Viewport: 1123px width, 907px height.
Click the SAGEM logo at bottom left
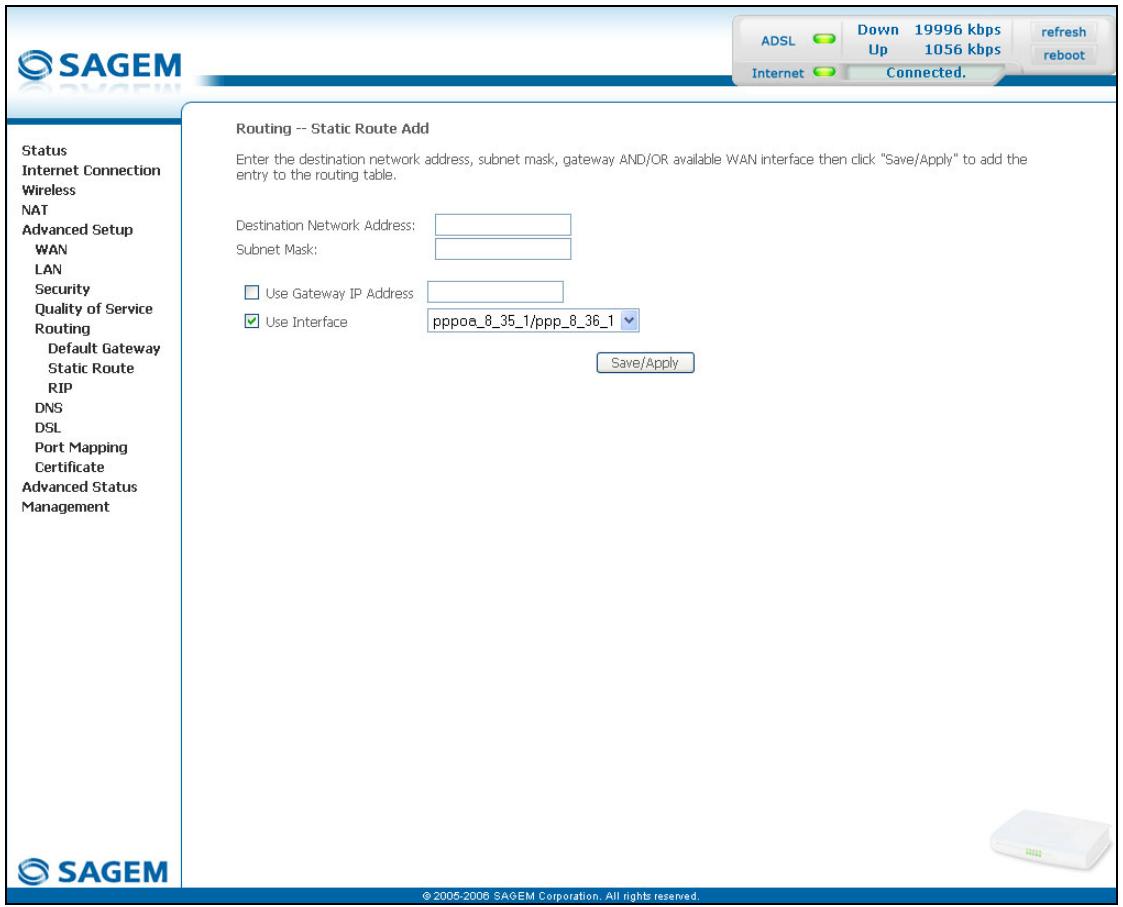click(x=93, y=872)
